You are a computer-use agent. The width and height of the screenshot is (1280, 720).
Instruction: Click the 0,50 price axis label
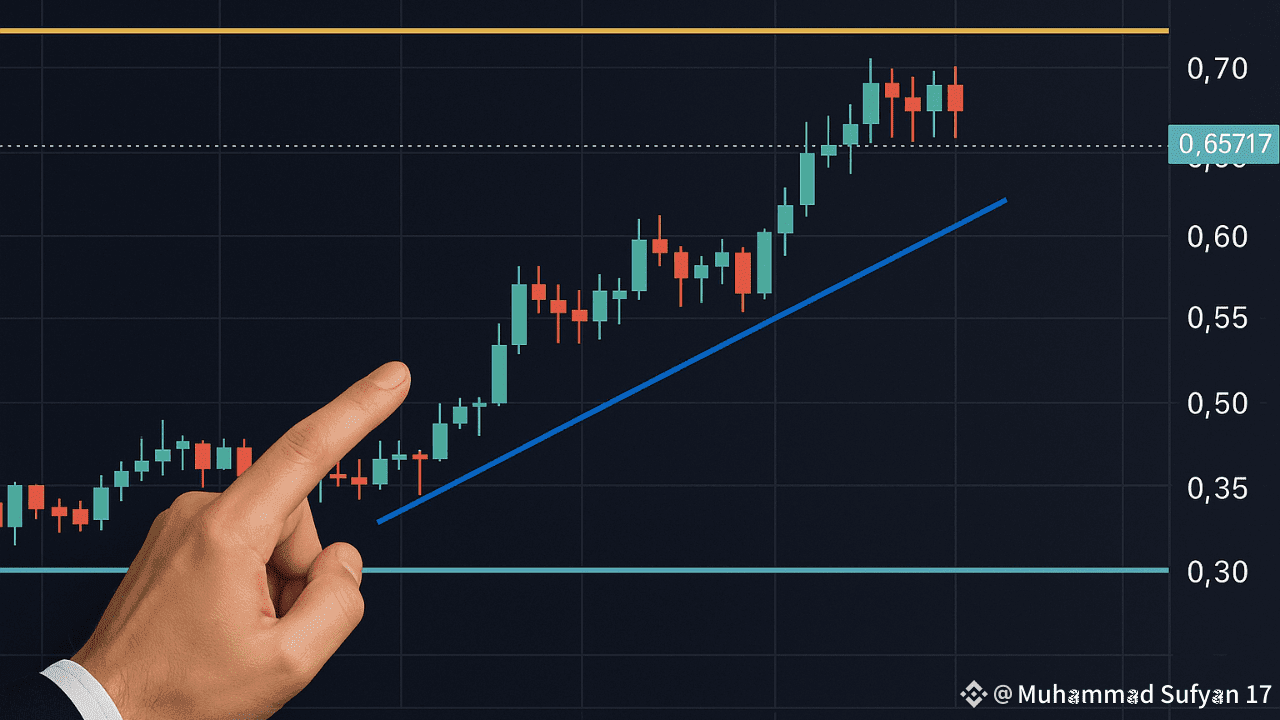tap(1217, 404)
